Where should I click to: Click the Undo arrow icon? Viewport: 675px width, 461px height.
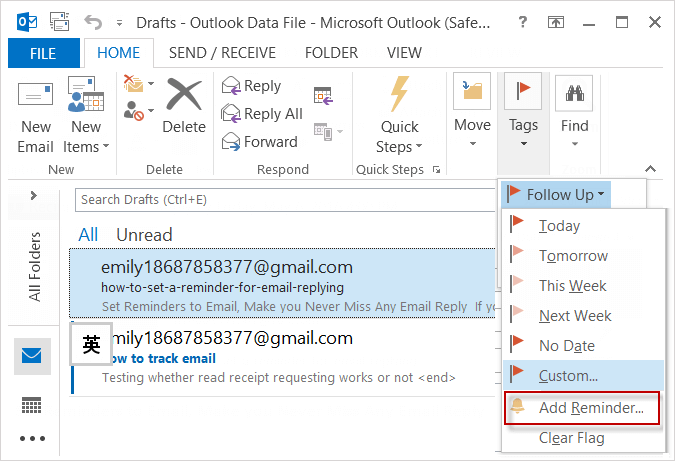point(93,22)
